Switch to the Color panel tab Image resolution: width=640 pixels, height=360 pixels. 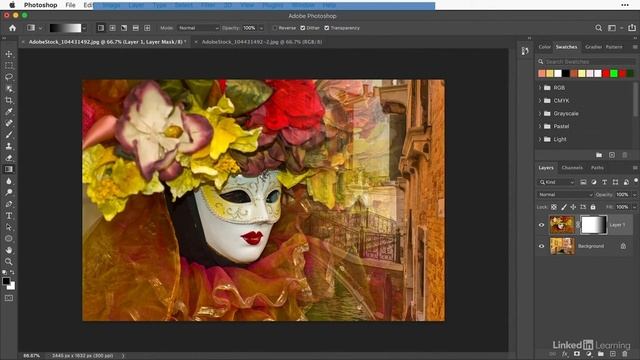[544, 47]
